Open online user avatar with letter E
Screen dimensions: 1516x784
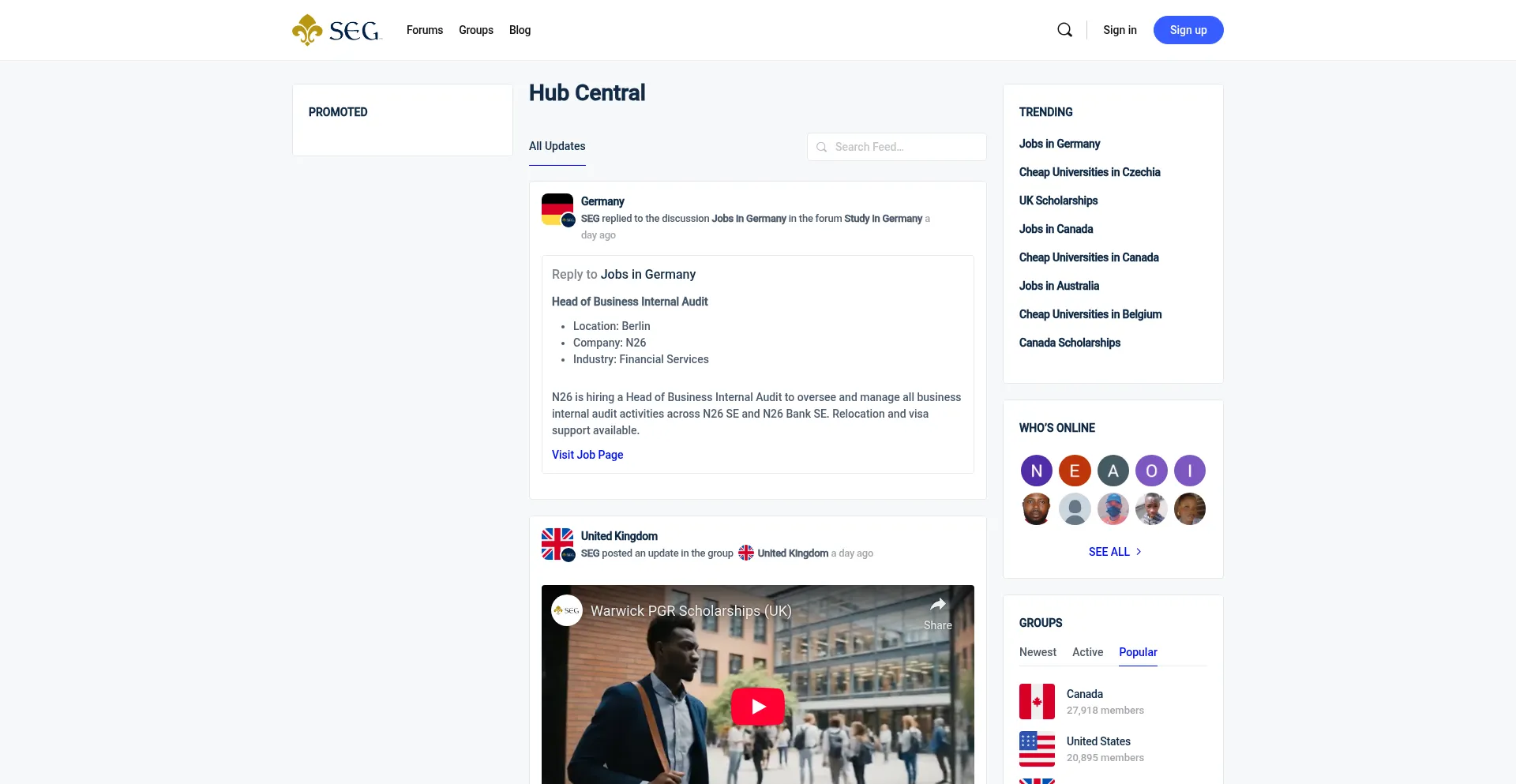click(1074, 471)
